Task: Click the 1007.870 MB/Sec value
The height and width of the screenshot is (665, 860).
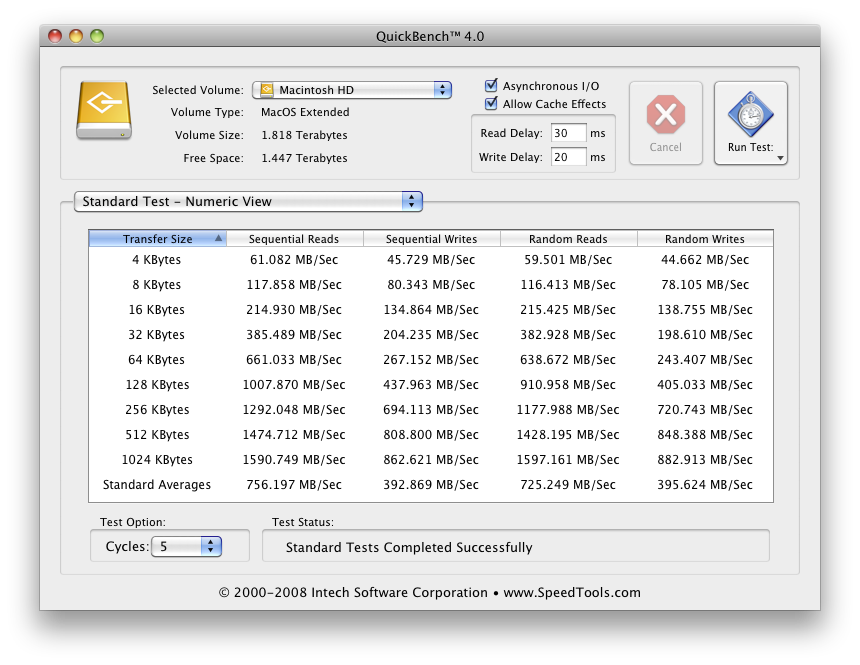Action: coord(294,385)
